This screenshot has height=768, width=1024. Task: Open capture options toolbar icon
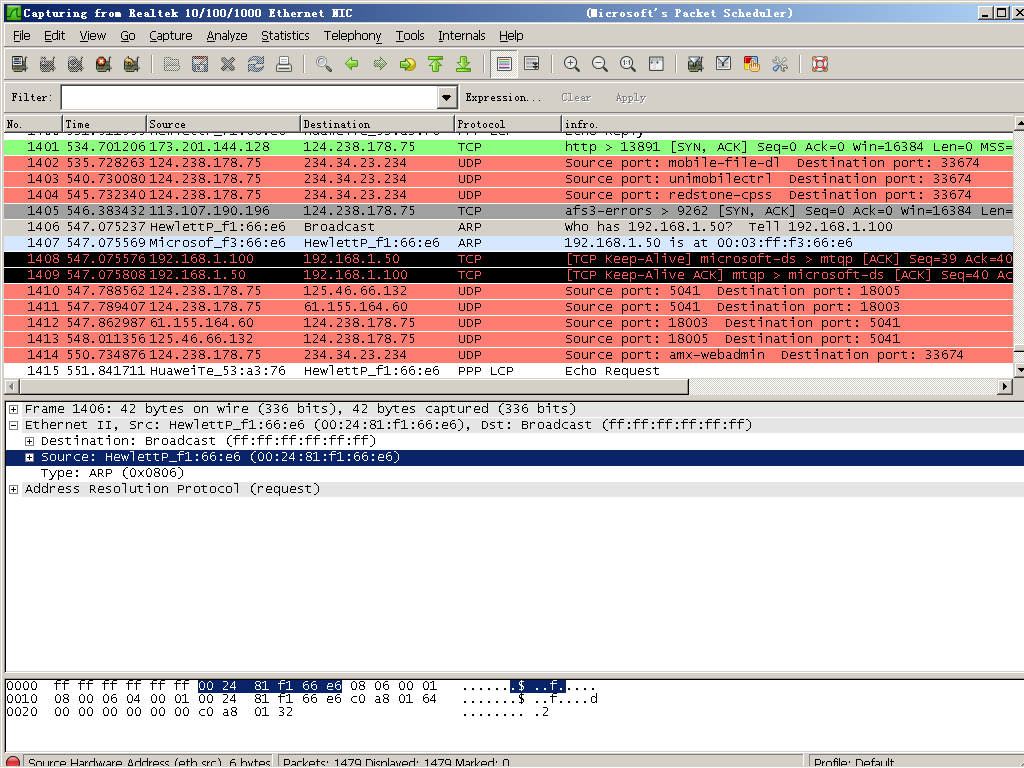click(x=48, y=64)
